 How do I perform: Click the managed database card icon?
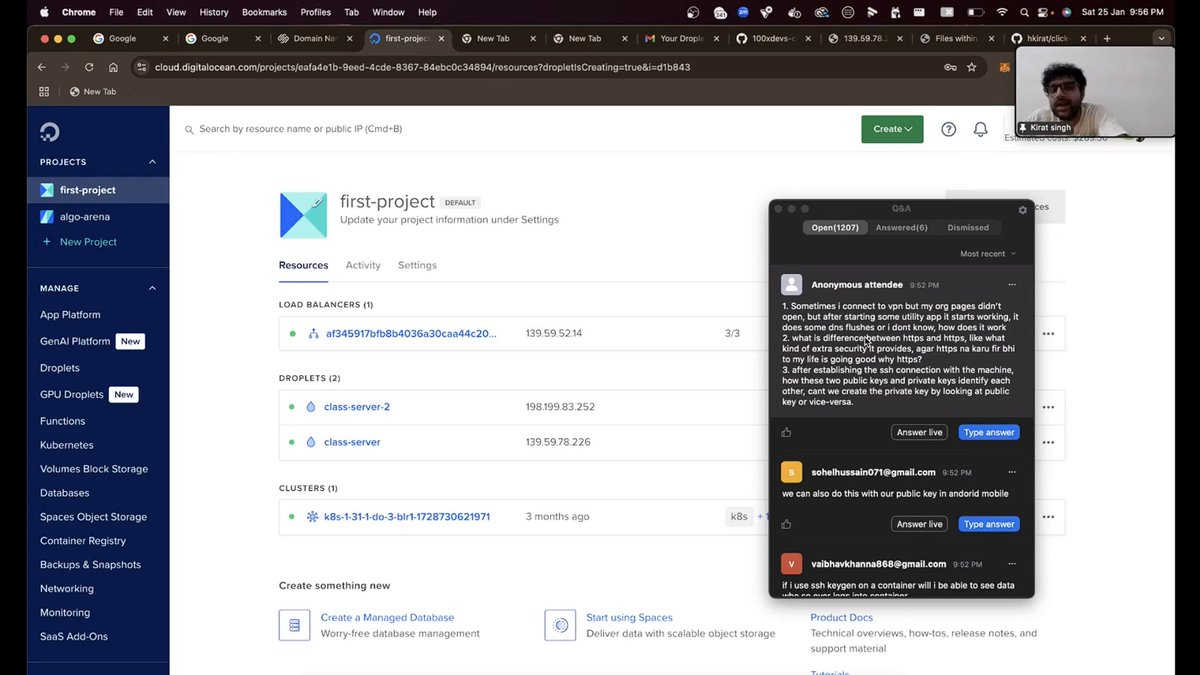[294, 625]
